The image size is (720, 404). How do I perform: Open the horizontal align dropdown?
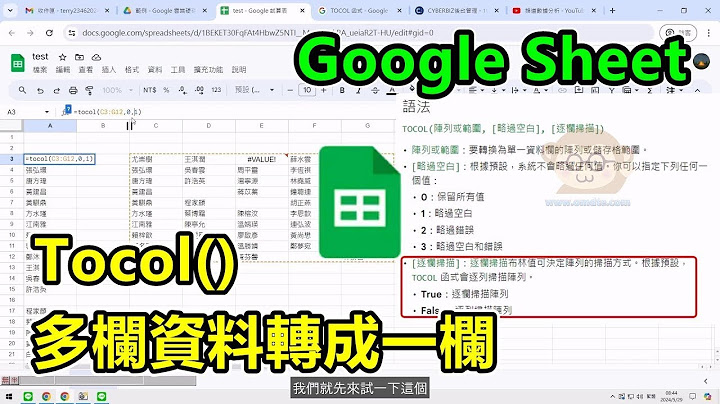[x=476, y=90]
